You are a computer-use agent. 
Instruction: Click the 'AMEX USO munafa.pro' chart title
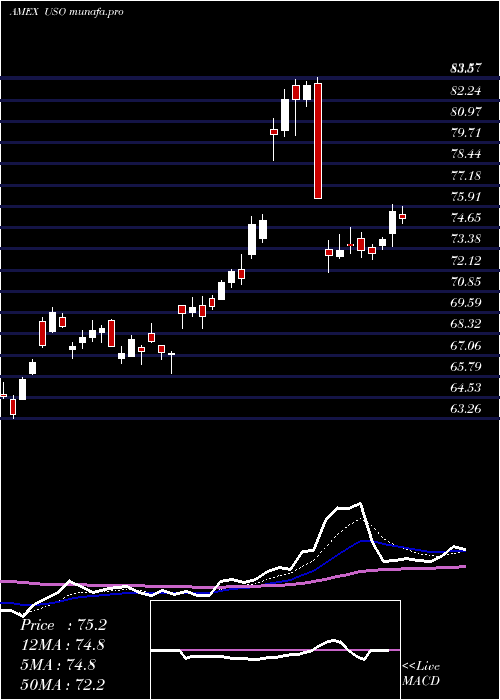pyautogui.click(x=67, y=12)
